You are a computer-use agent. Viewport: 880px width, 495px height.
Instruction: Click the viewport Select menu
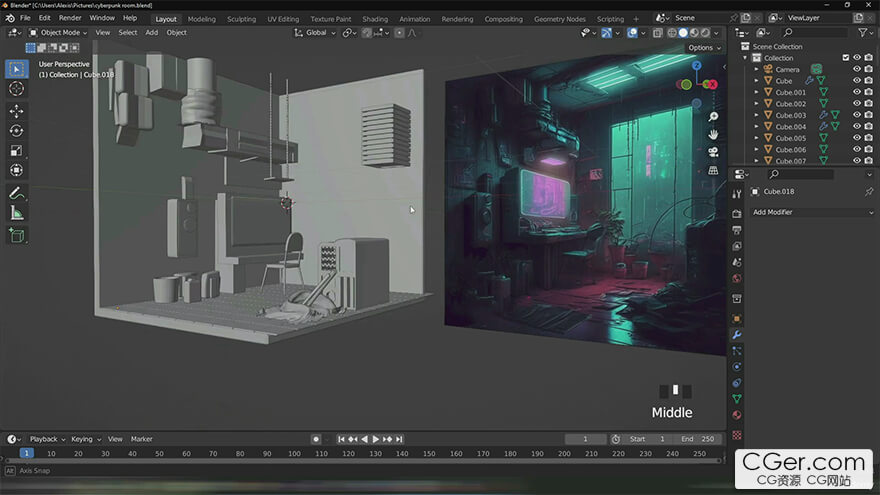(x=127, y=33)
